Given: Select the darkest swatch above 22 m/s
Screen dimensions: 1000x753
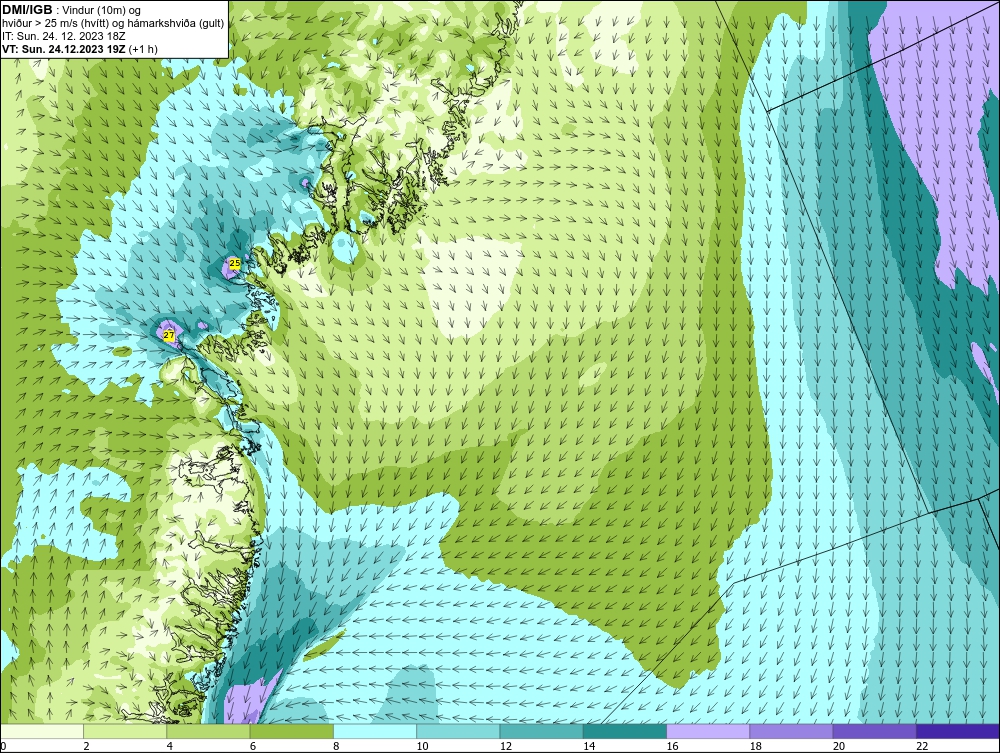Looking at the screenshot, I should point(958,731).
